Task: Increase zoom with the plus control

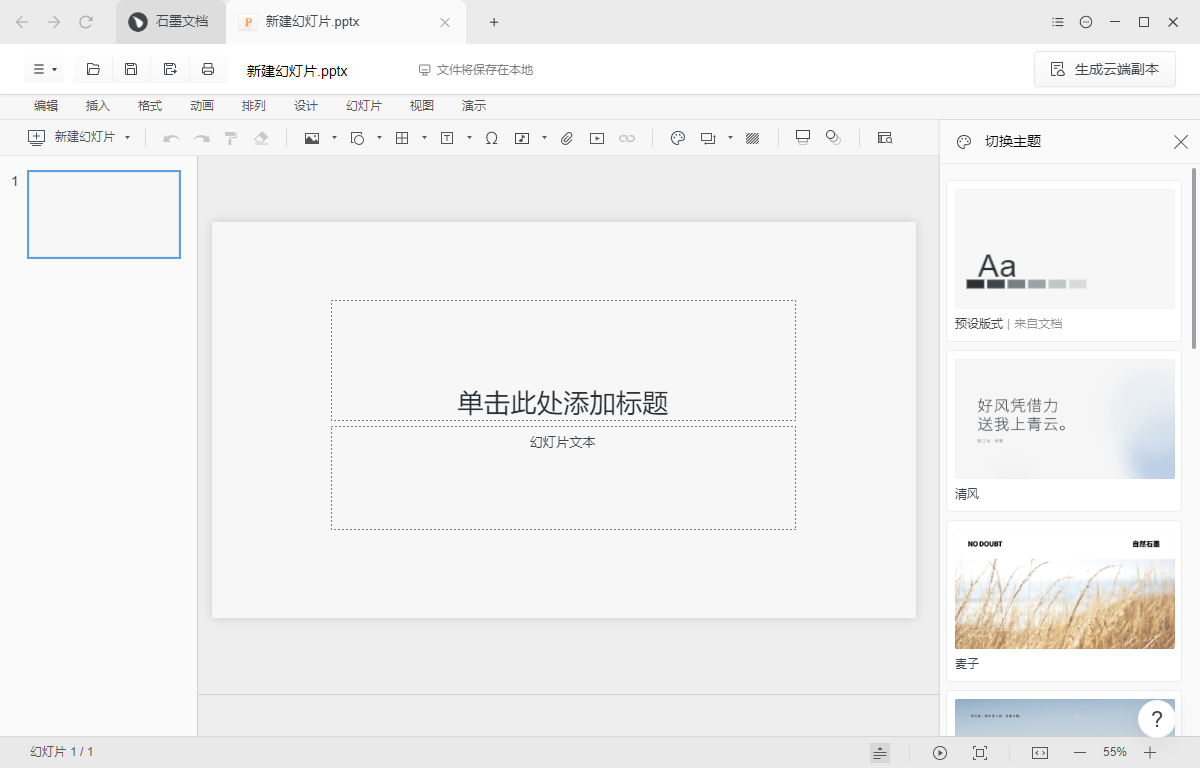Action: (1151, 752)
